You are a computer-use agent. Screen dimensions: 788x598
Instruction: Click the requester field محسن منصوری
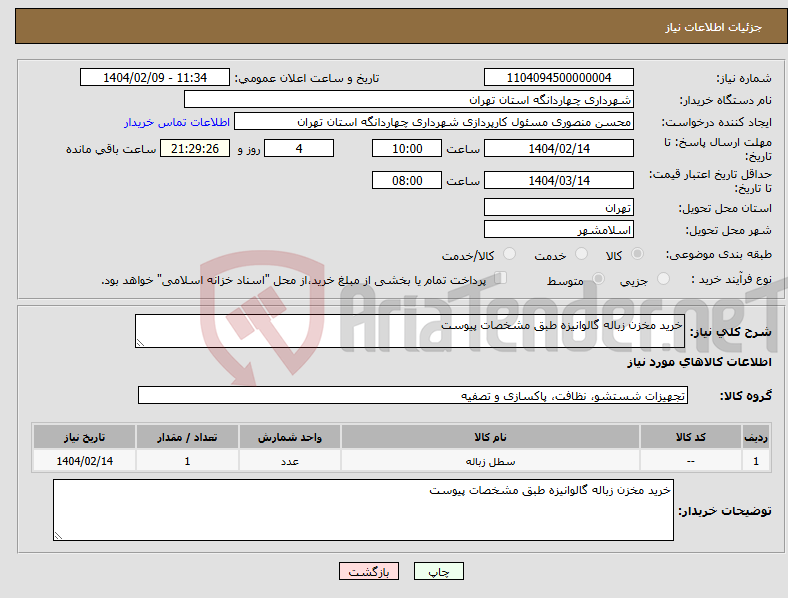tap(434, 122)
